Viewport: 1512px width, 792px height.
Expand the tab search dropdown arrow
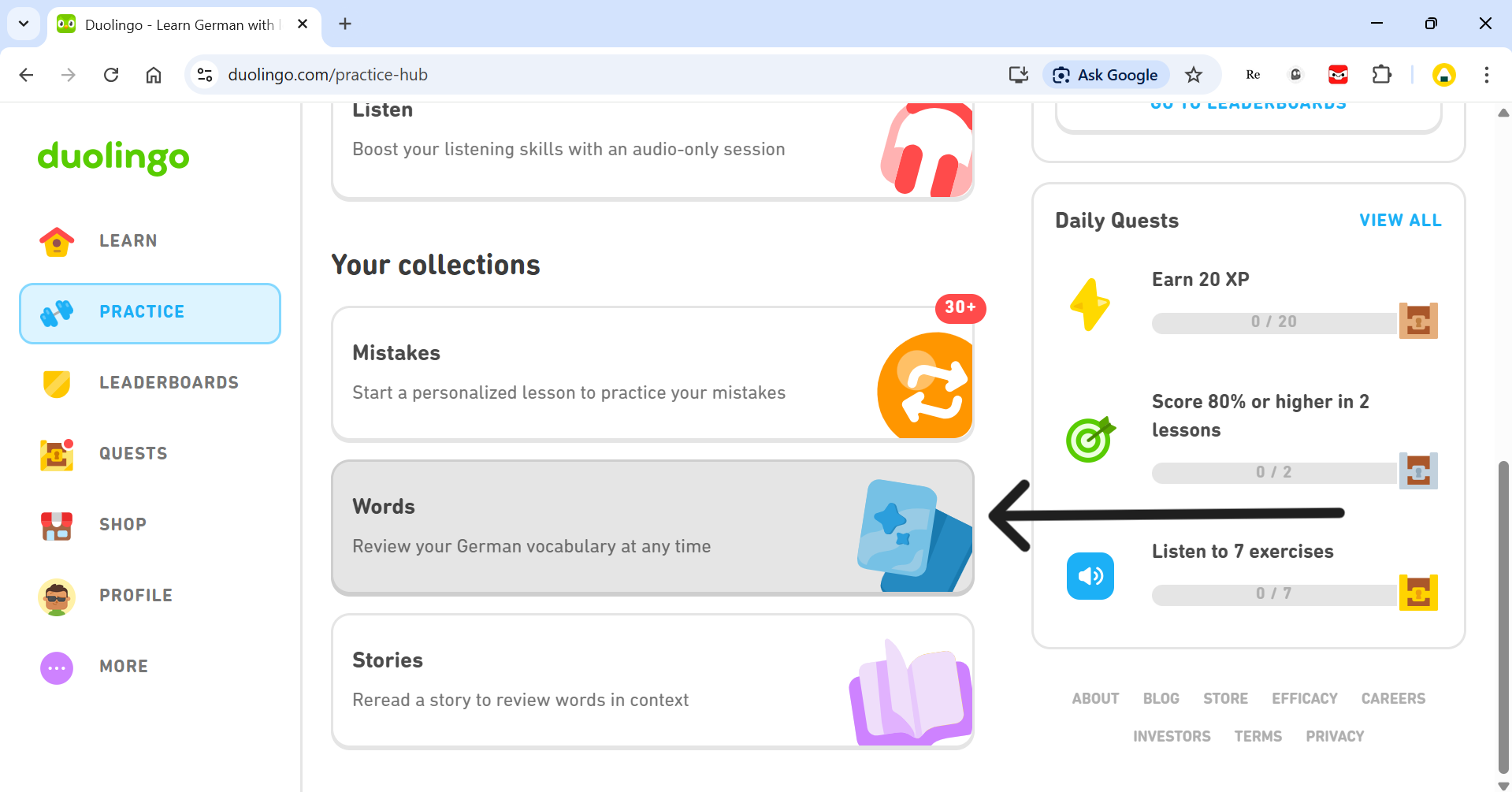pyautogui.click(x=24, y=24)
